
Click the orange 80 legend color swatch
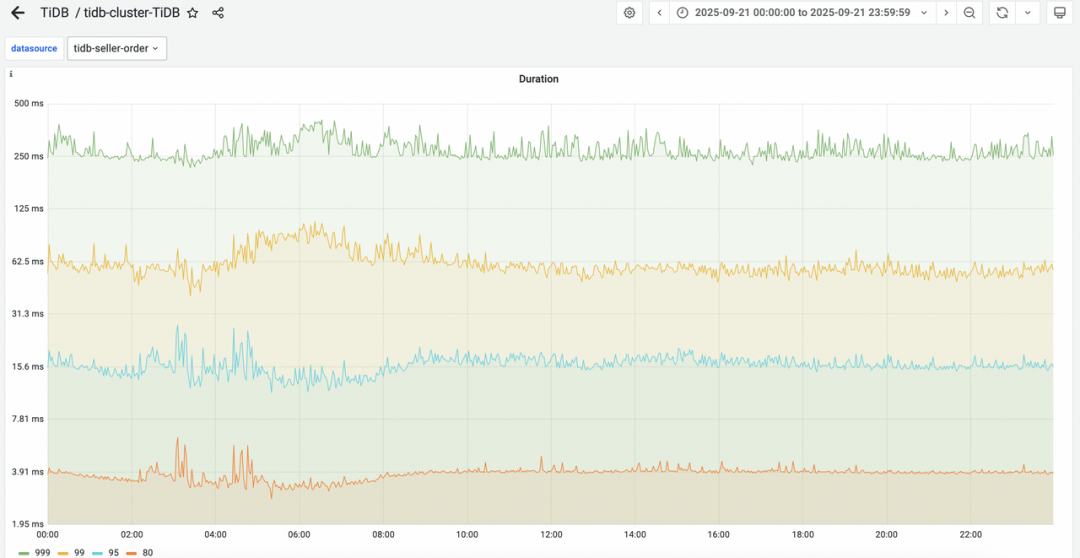130,552
